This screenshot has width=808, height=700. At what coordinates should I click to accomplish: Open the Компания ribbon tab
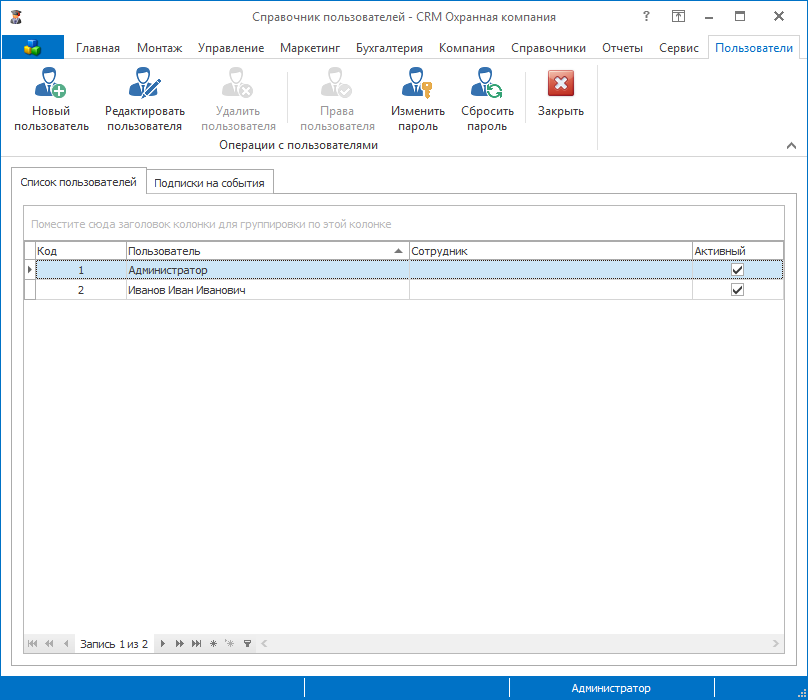(466, 48)
